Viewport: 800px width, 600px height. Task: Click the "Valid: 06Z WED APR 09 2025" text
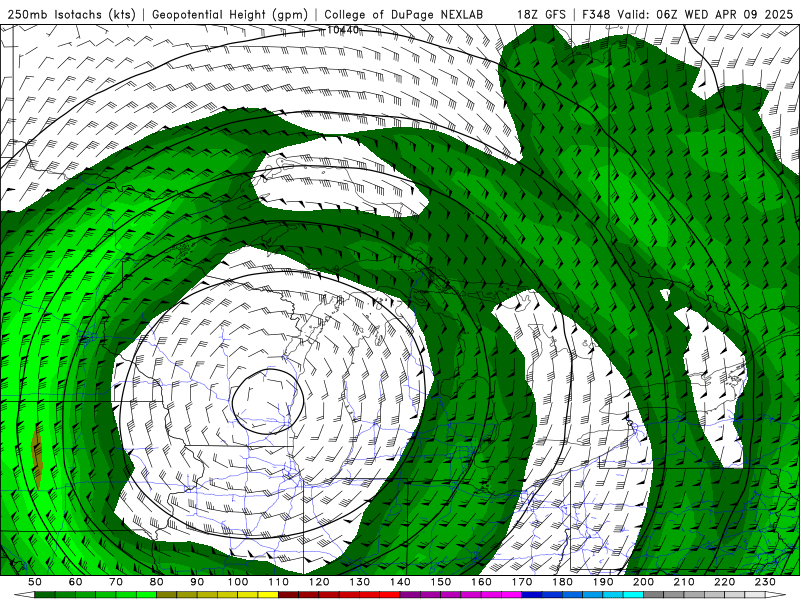tap(705, 14)
